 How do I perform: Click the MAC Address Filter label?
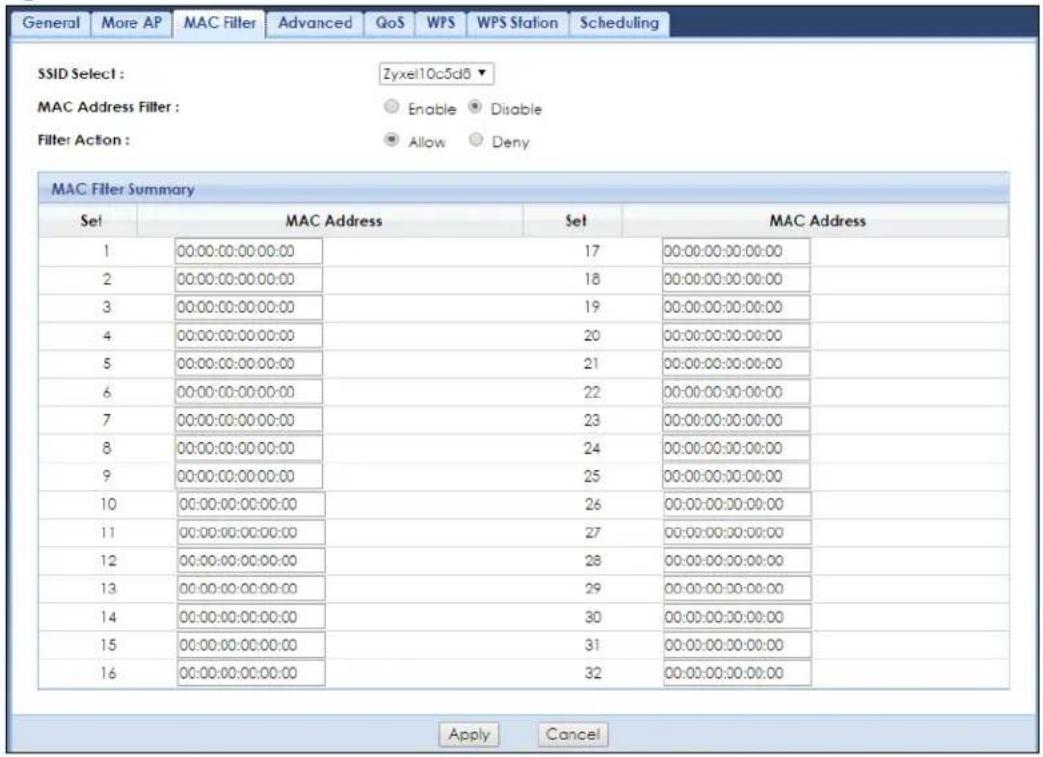[108, 107]
